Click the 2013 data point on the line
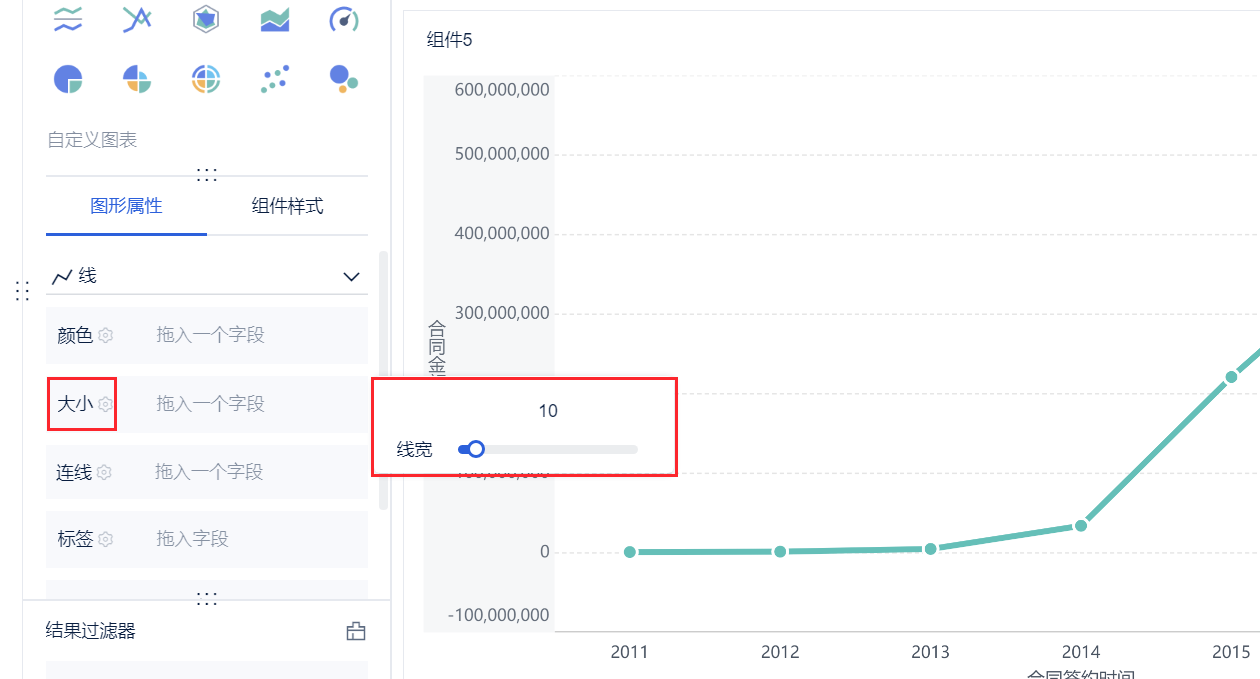 tap(930, 548)
